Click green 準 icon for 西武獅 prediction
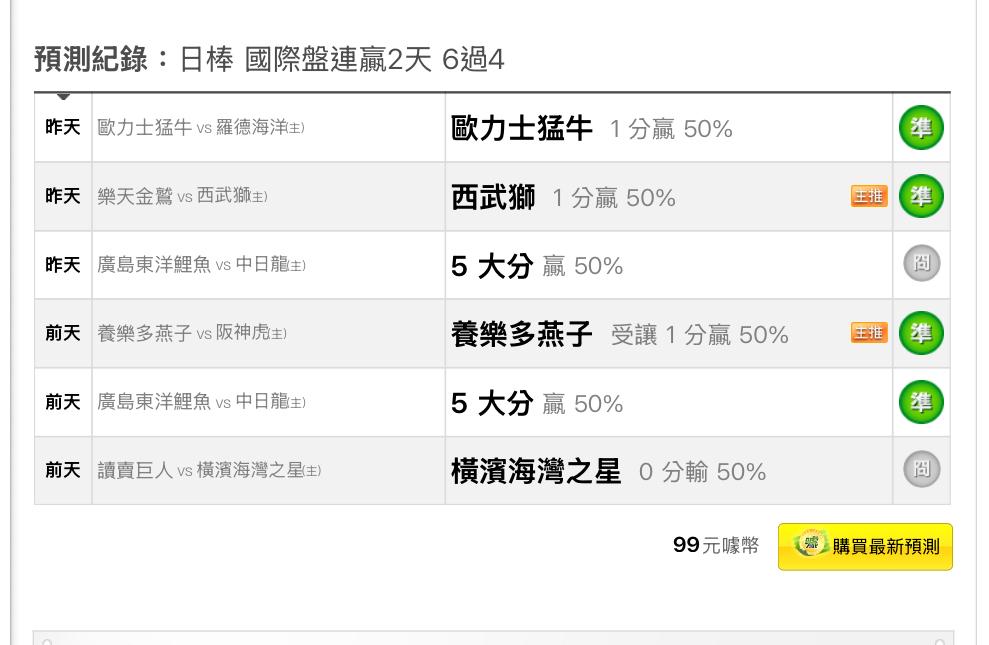The image size is (989, 645). click(x=921, y=196)
